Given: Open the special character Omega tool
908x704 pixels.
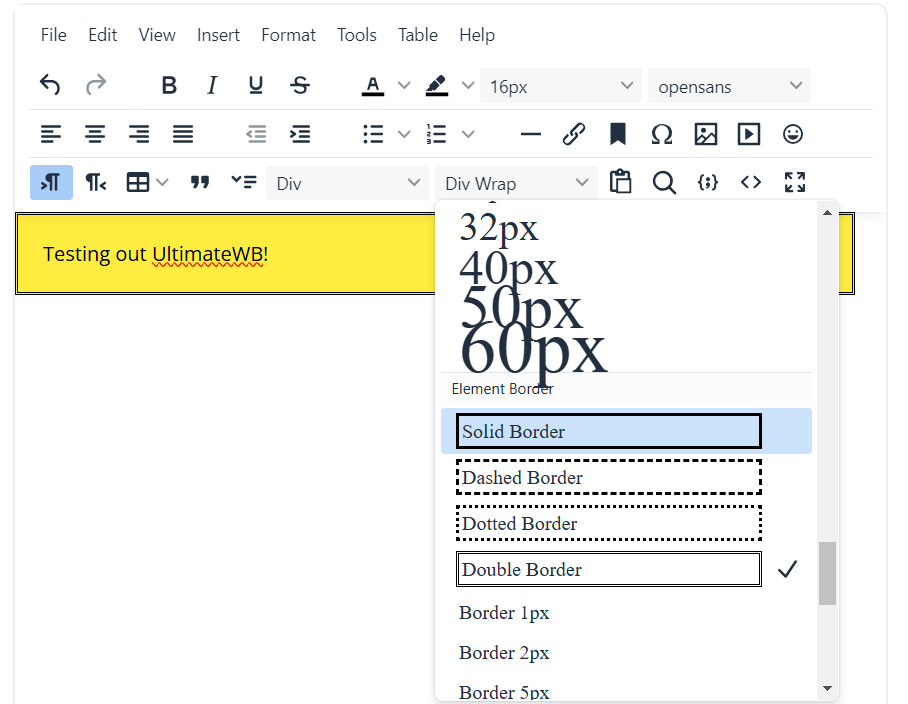Looking at the screenshot, I should pyautogui.click(x=662, y=134).
